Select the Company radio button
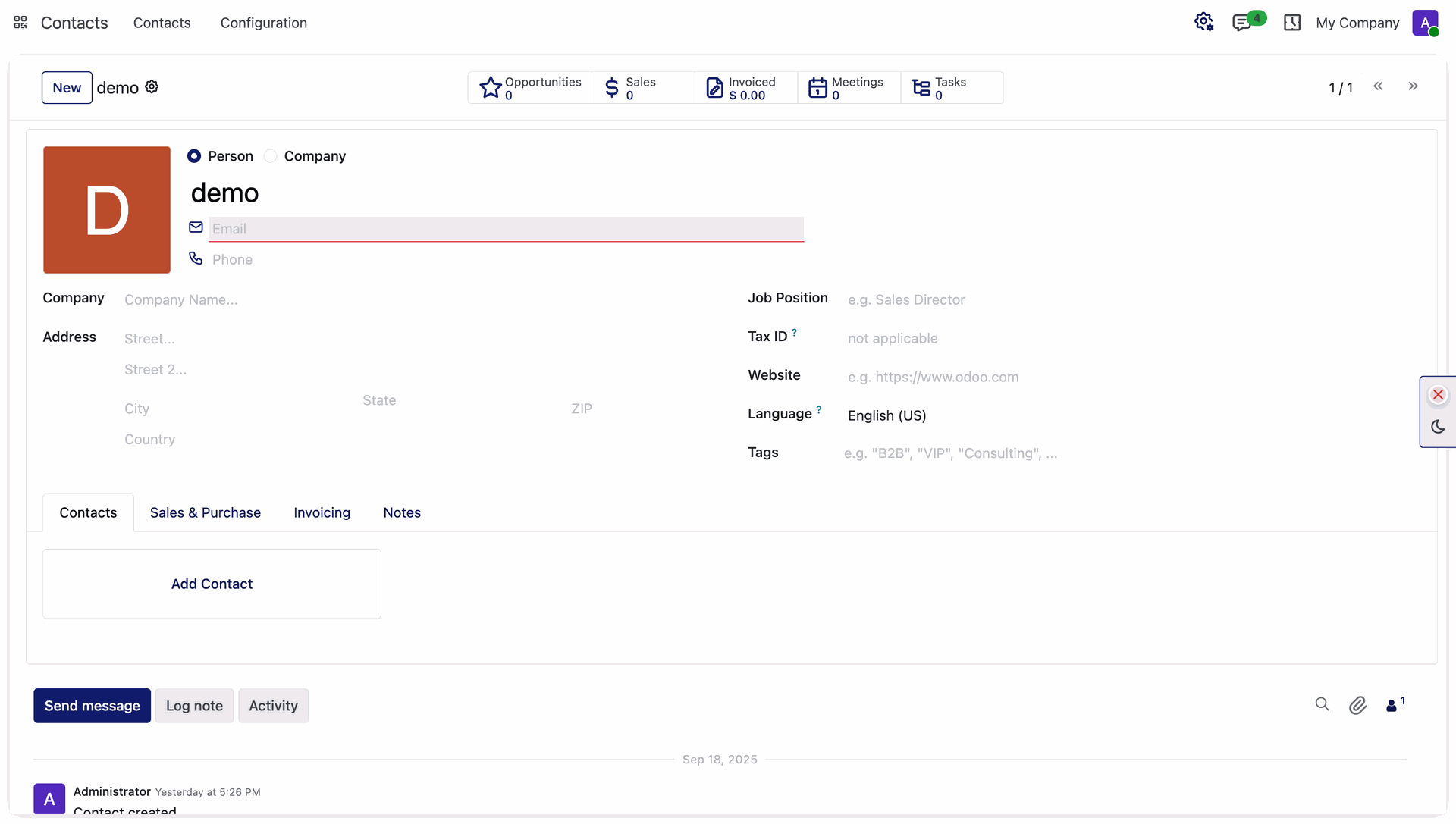 pyautogui.click(x=271, y=156)
